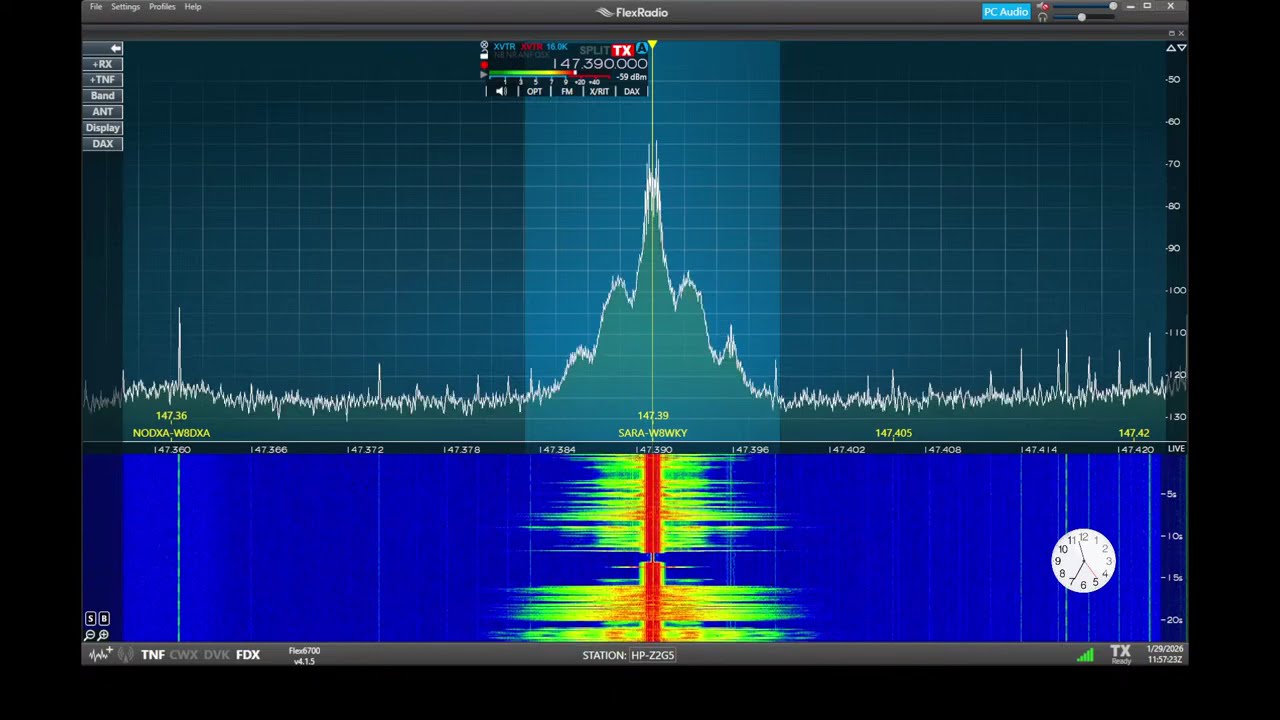Click the B band zoom button
Image resolution: width=1280 pixels, height=720 pixels.
point(104,619)
